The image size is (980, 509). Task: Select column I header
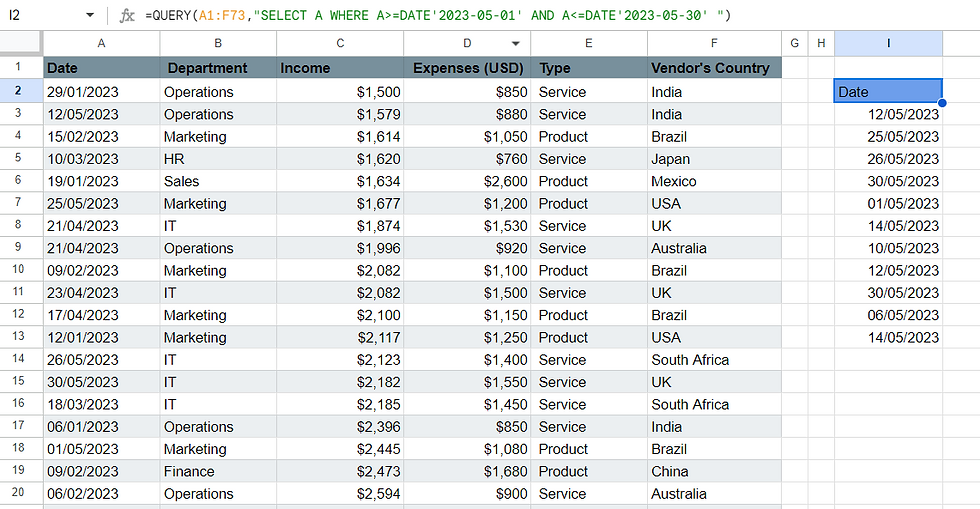[x=888, y=43]
